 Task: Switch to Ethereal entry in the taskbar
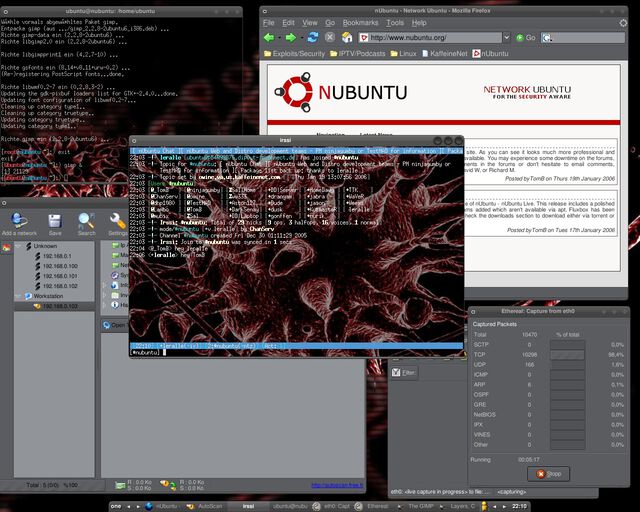(373, 506)
